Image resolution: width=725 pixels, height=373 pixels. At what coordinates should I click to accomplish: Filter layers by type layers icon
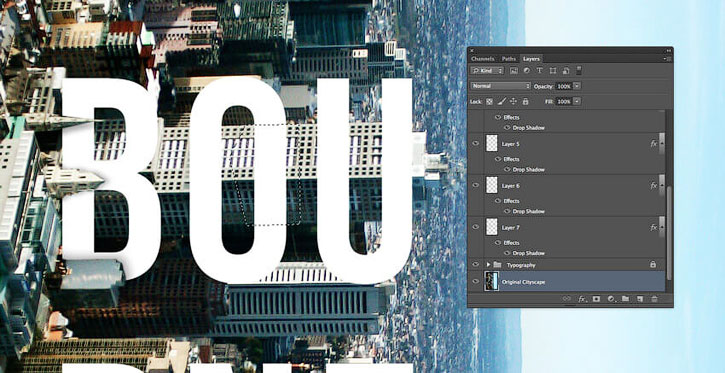point(540,71)
